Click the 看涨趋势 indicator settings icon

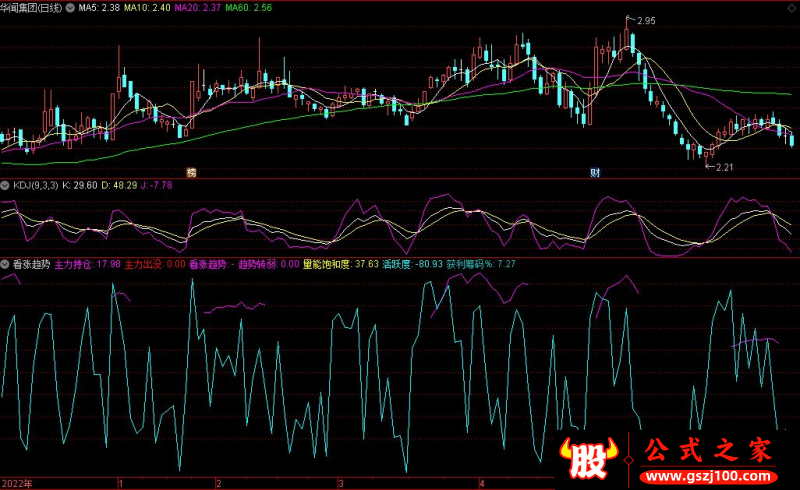tap(5, 264)
